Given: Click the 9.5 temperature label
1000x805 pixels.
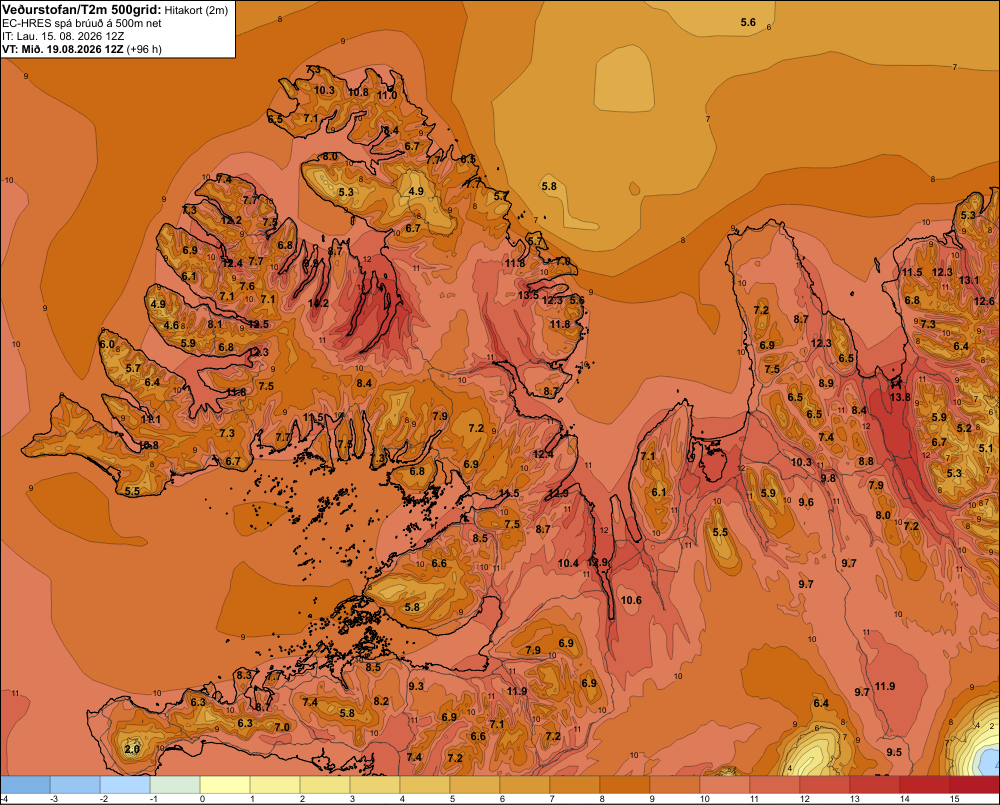Looking at the screenshot, I should click(x=894, y=752).
